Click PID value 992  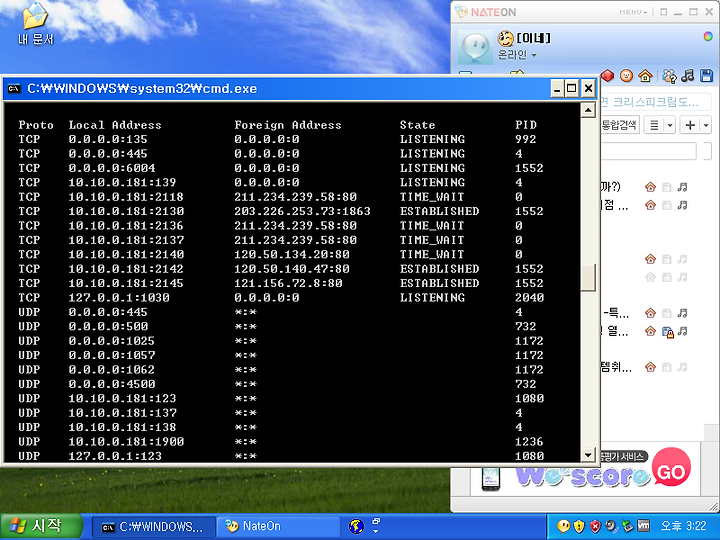point(526,139)
